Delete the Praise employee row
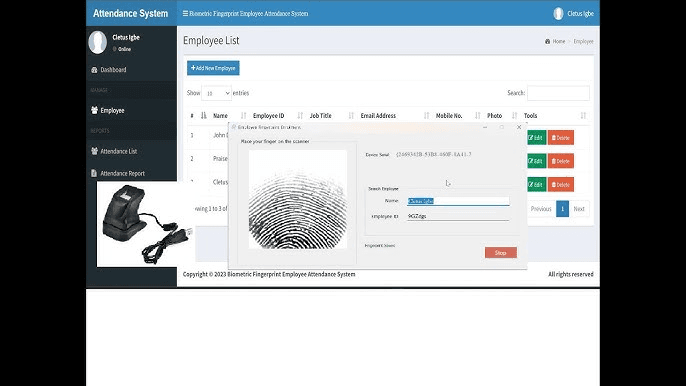The width and height of the screenshot is (686, 386). pyautogui.click(x=560, y=161)
